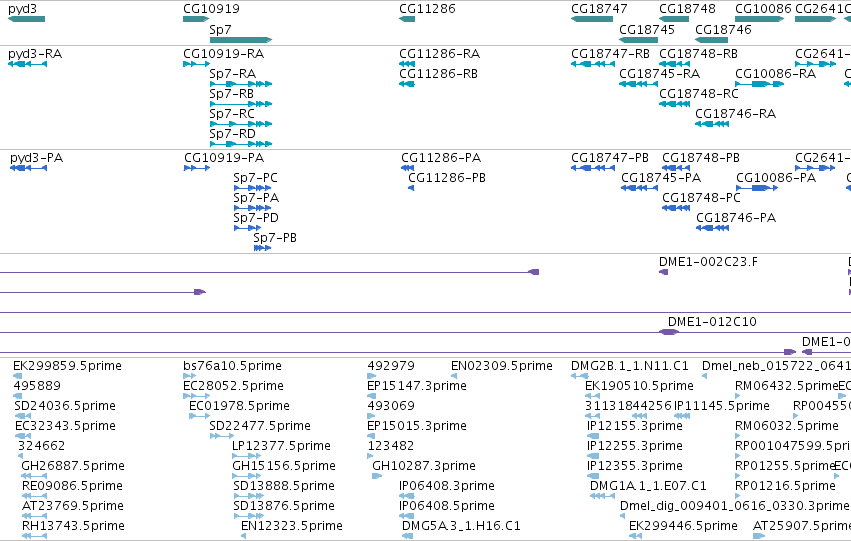
Task: Select the CG18745-PA protein
Action: coord(639,188)
